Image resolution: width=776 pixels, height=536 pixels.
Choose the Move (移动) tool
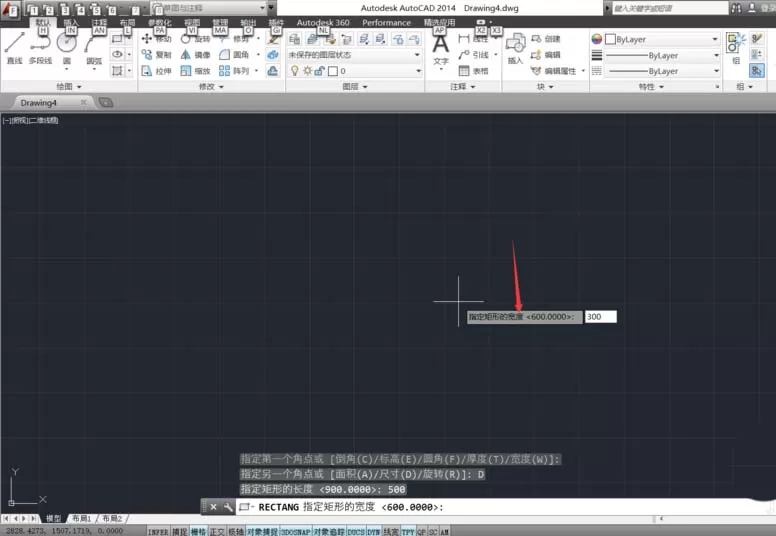(156, 39)
